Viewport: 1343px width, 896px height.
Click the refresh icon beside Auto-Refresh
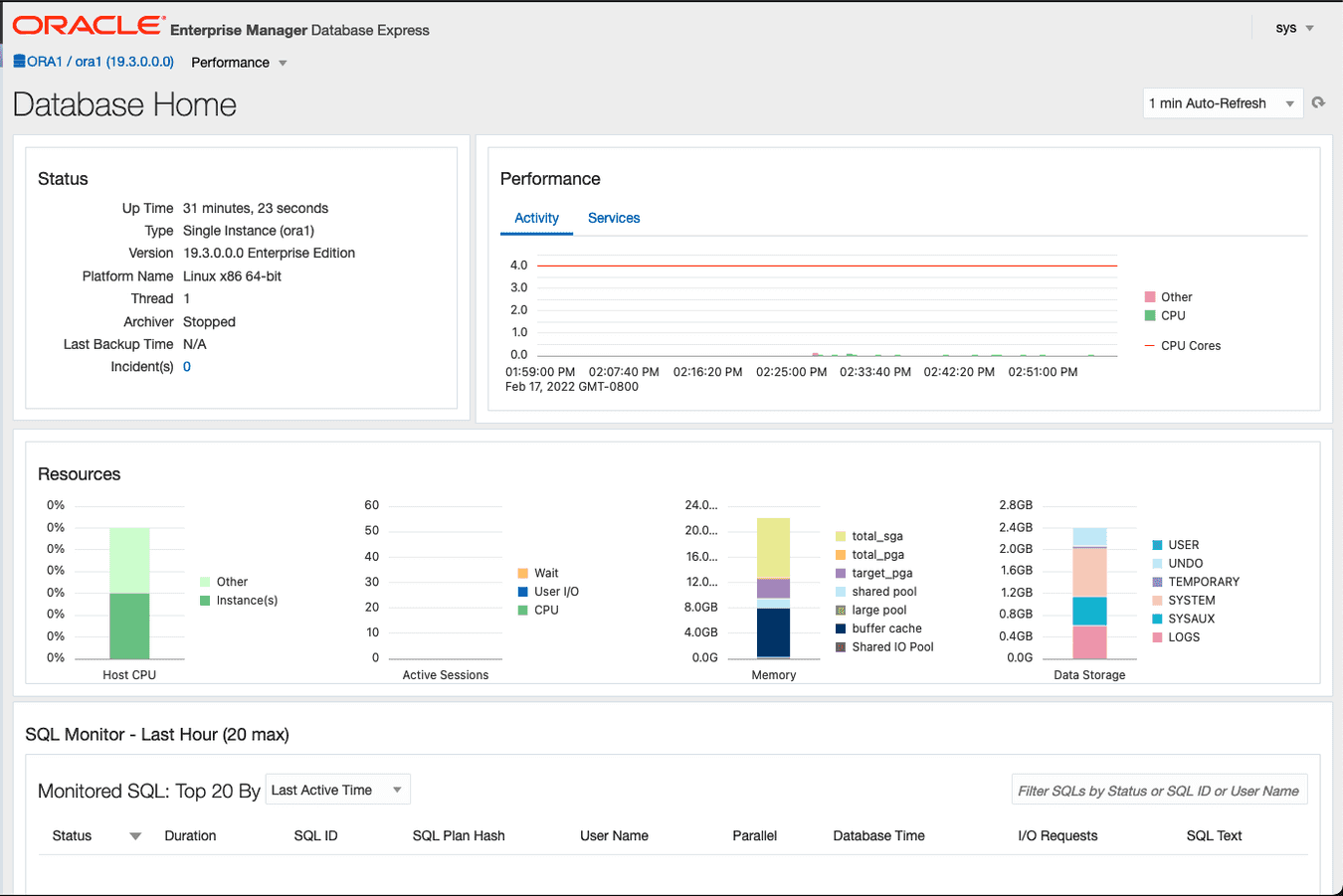pos(1318,102)
